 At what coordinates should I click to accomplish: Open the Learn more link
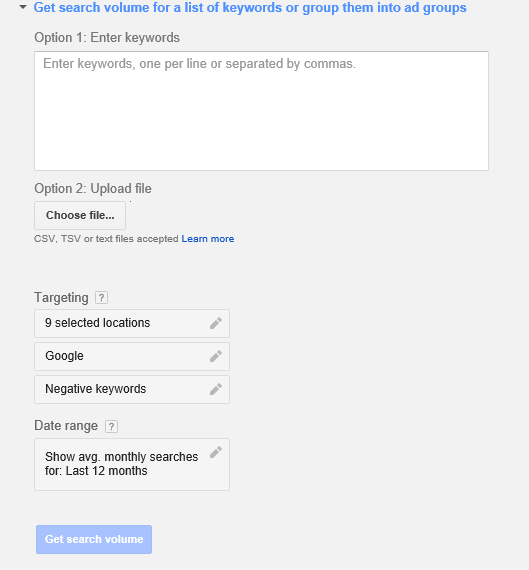pyautogui.click(x=208, y=239)
